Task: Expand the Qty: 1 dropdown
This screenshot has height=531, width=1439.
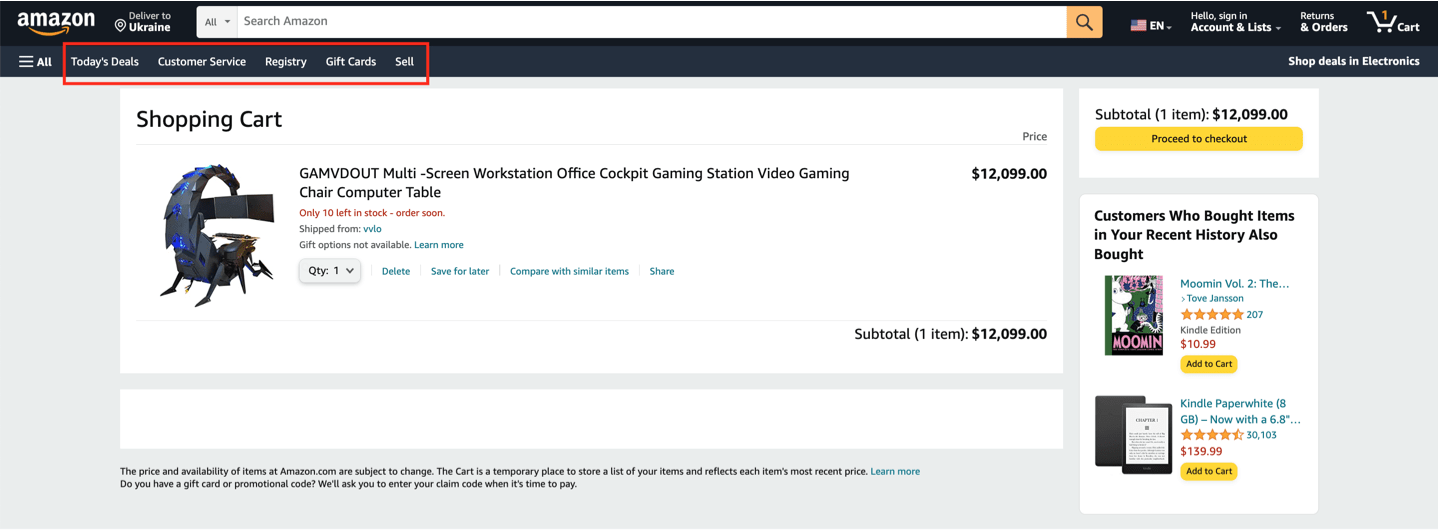Action: coord(330,271)
